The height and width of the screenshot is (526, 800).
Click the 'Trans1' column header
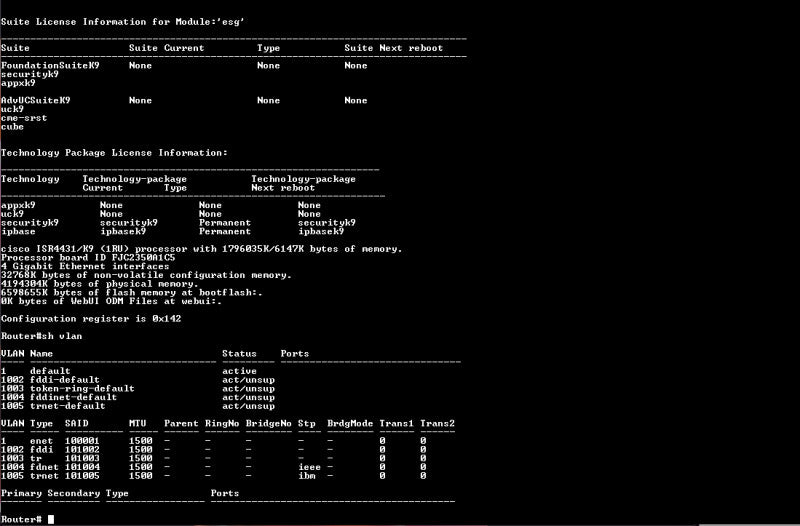(x=396, y=423)
